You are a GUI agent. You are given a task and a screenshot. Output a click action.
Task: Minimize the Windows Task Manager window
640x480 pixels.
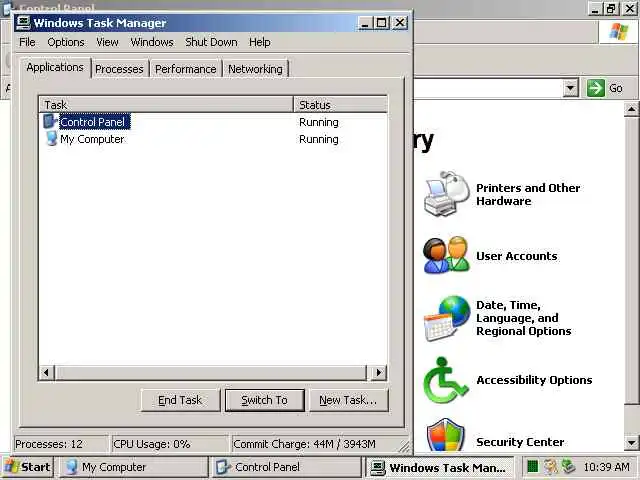pos(365,23)
